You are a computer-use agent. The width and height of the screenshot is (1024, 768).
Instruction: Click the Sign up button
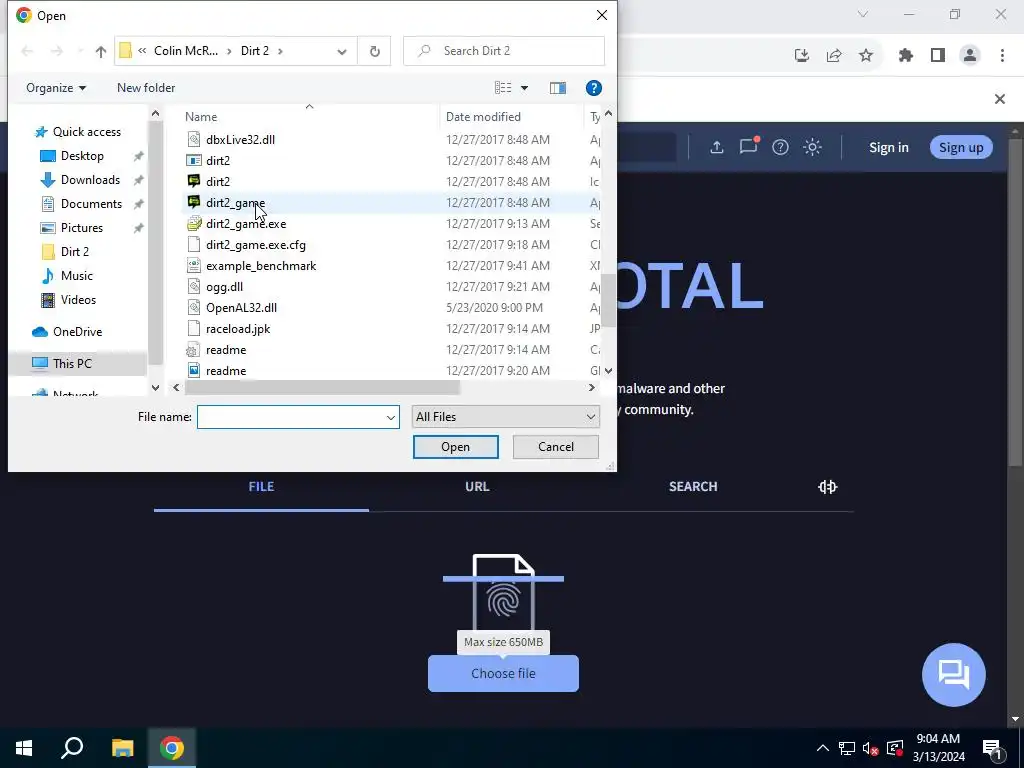click(x=961, y=148)
